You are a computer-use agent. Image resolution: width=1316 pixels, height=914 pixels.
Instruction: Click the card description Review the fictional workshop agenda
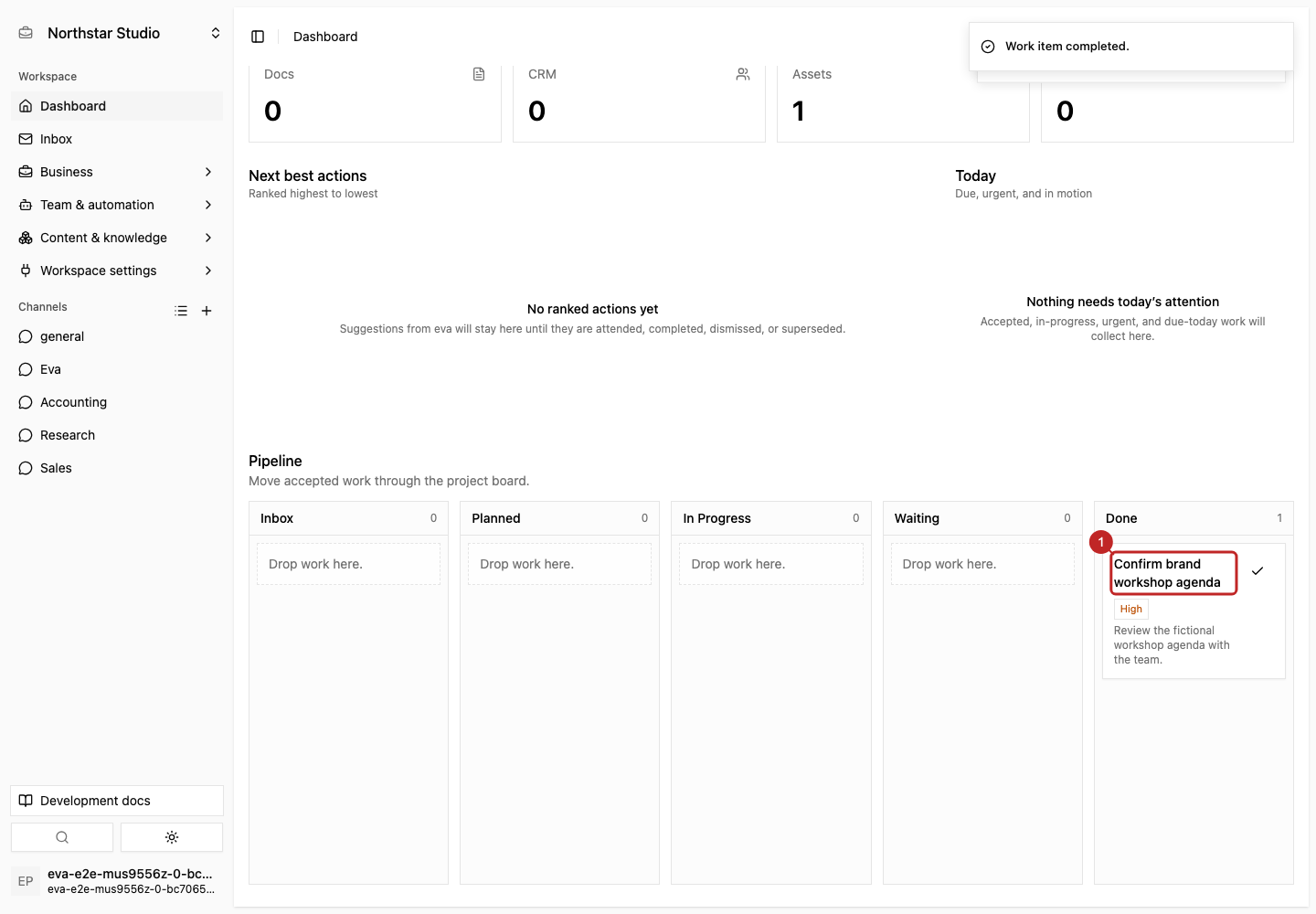coord(1172,645)
